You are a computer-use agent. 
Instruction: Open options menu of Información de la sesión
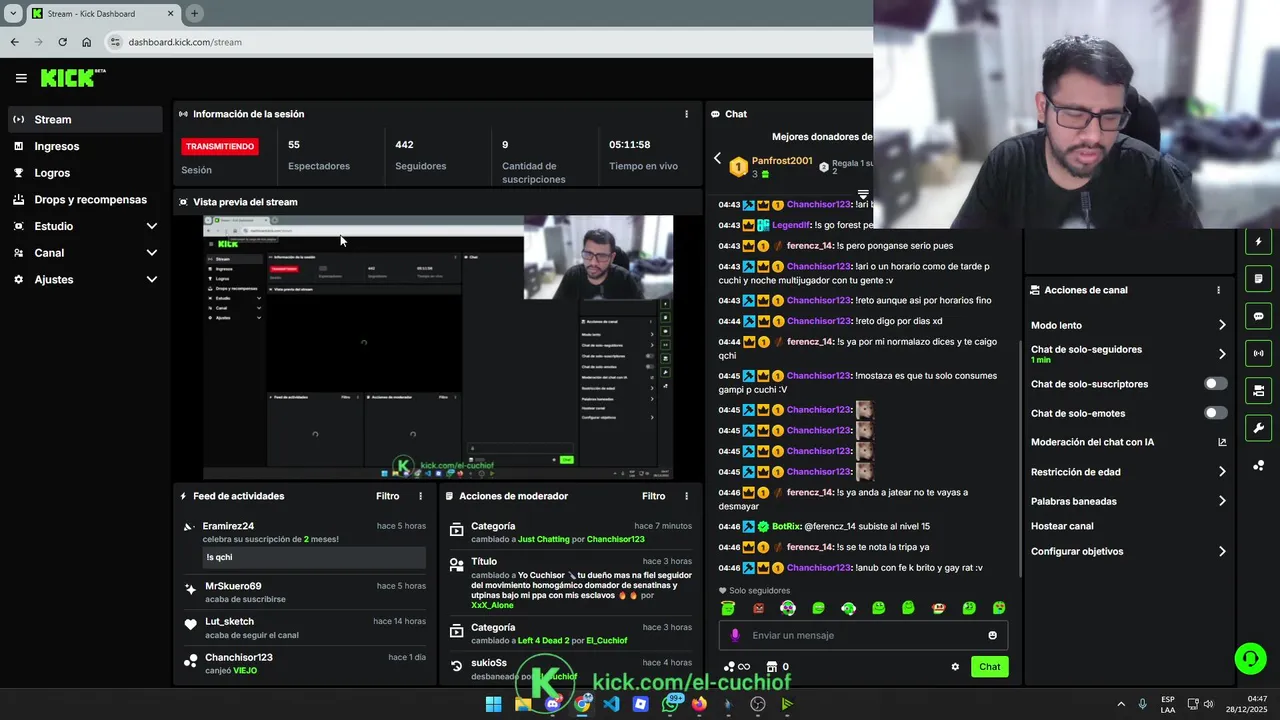click(x=686, y=114)
